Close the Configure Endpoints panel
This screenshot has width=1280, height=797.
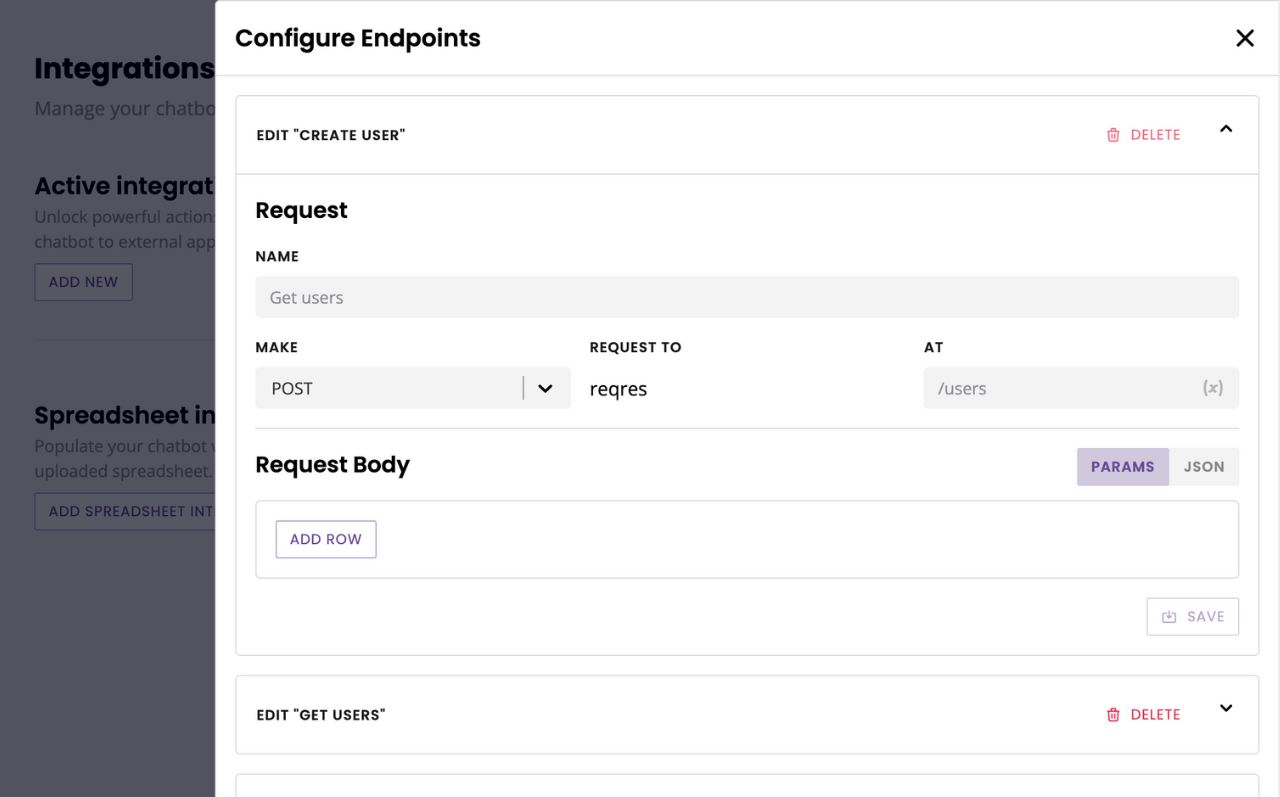pyautogui.click(x=1245, y=38)
